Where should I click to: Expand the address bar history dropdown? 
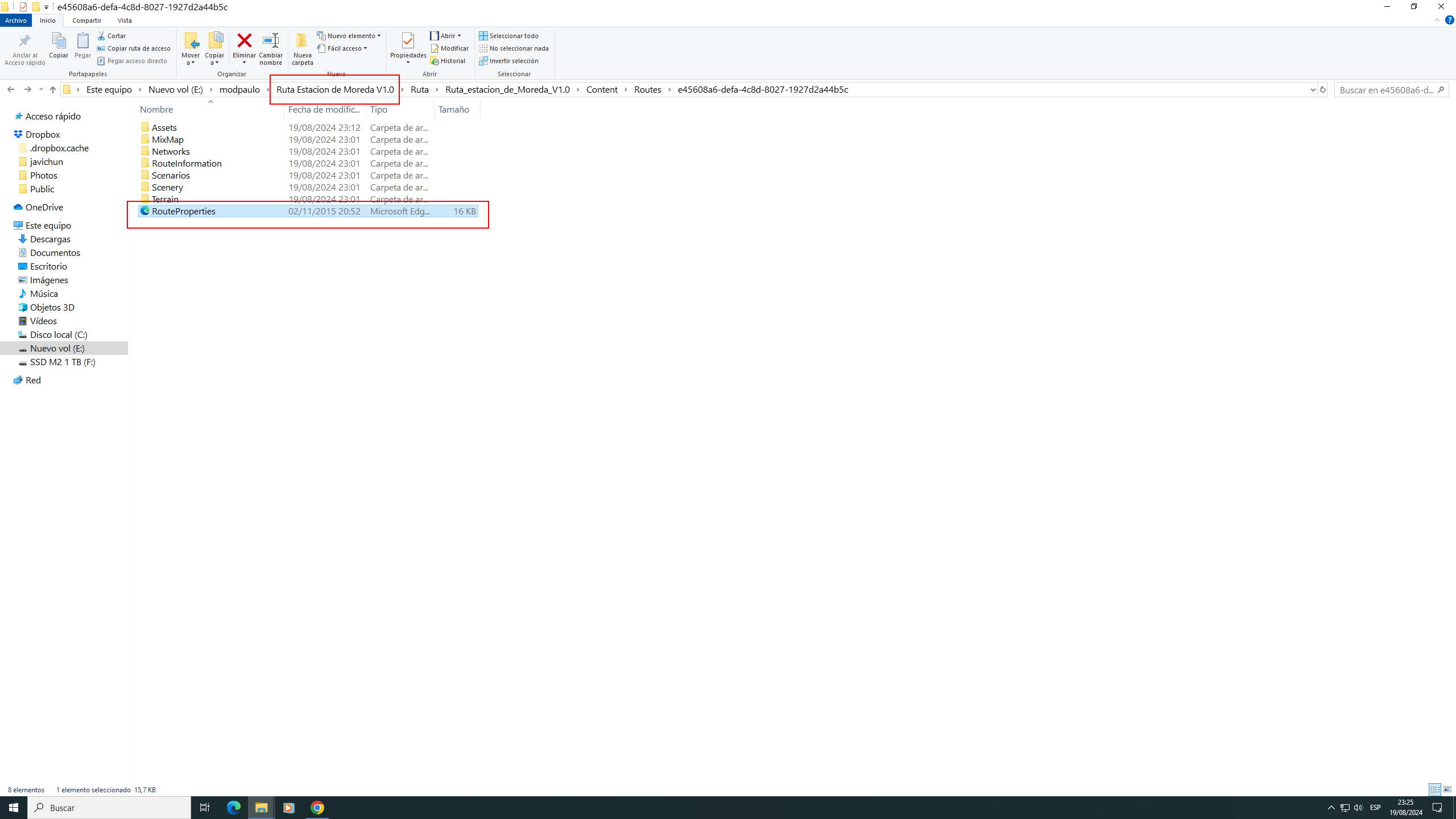coord(1313,89)
